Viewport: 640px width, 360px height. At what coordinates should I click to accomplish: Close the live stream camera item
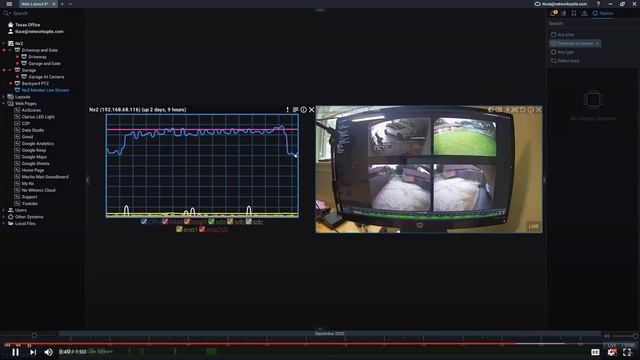[x=539, y=110]
